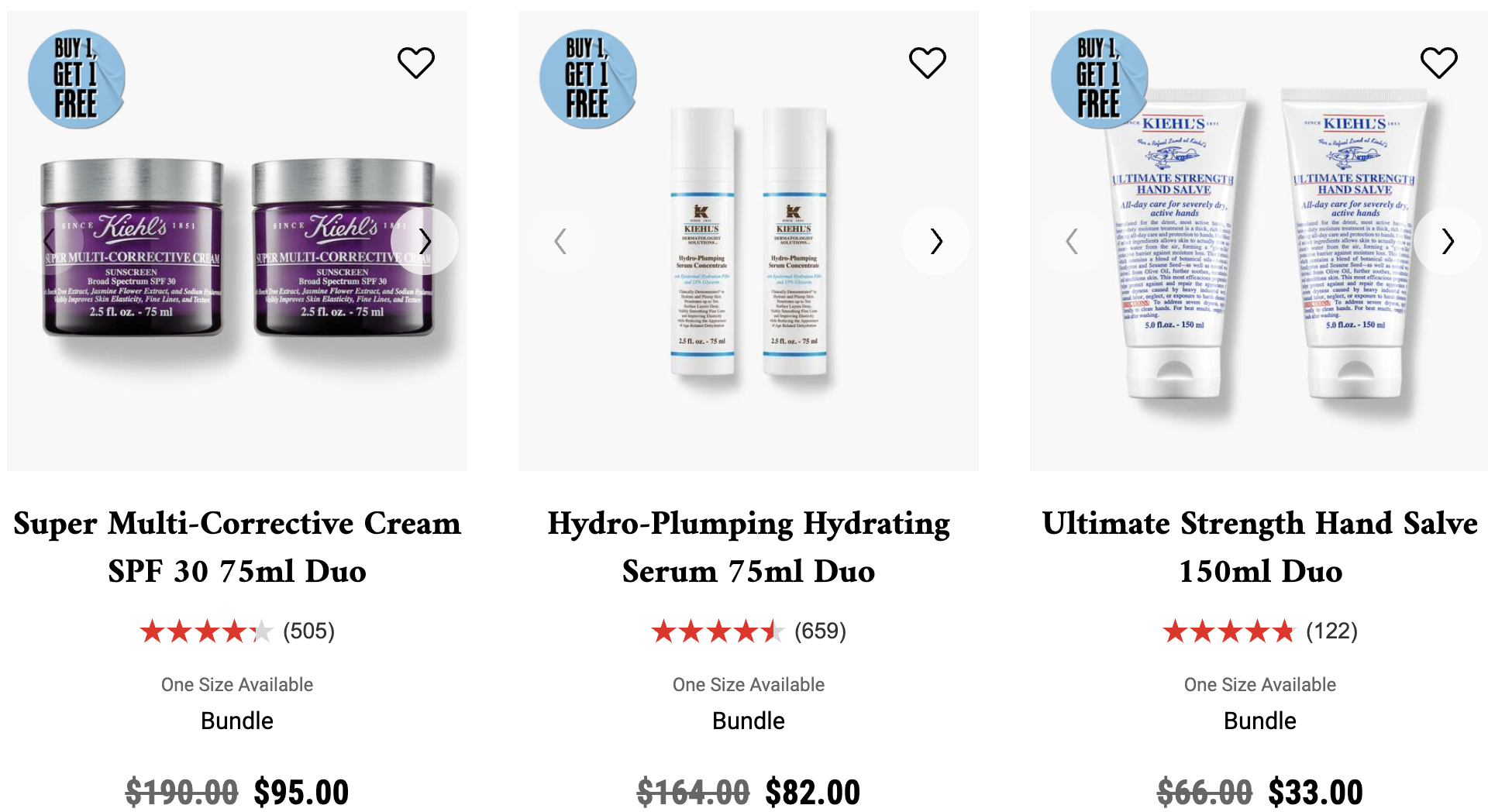This screenshot has width=1488, height=812.
Task: Open Super Multi-Corrective Cream SPF 30 Duo page
Action: click(x=237, y=547)
